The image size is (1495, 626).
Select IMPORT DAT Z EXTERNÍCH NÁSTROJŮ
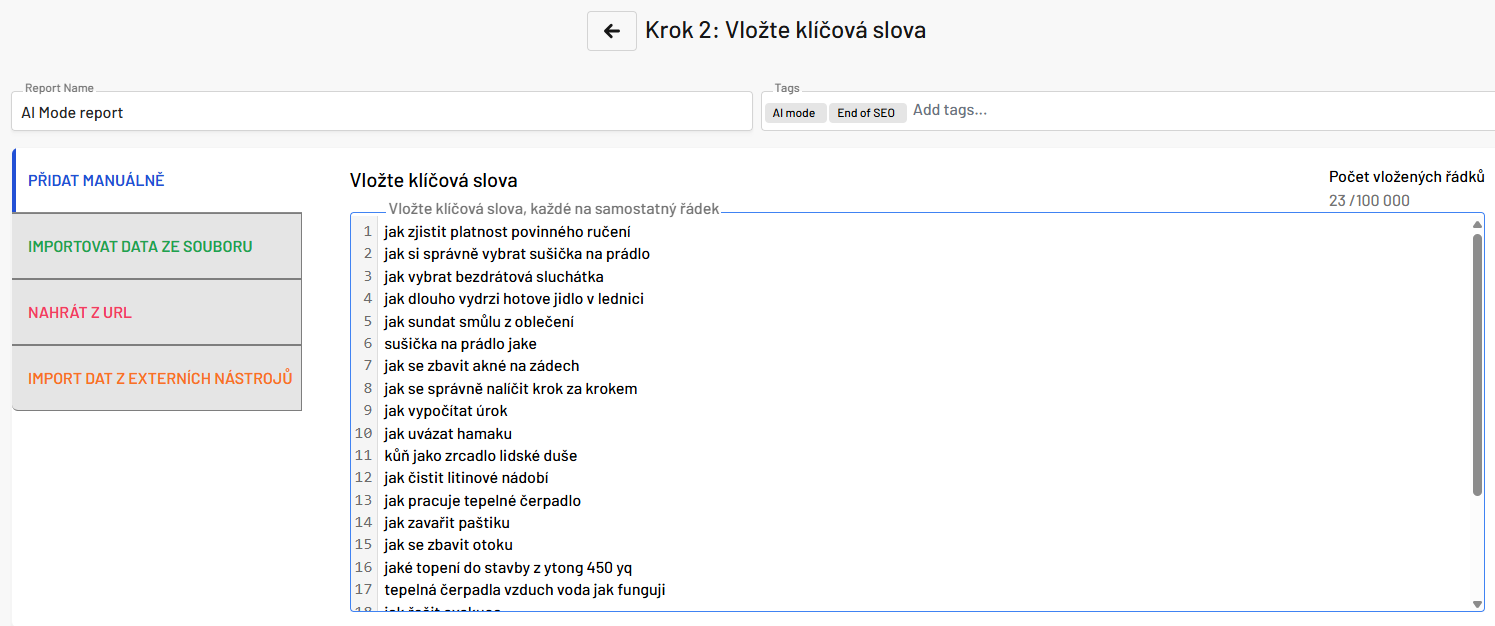pyautogui.click(x=157, y=378)
